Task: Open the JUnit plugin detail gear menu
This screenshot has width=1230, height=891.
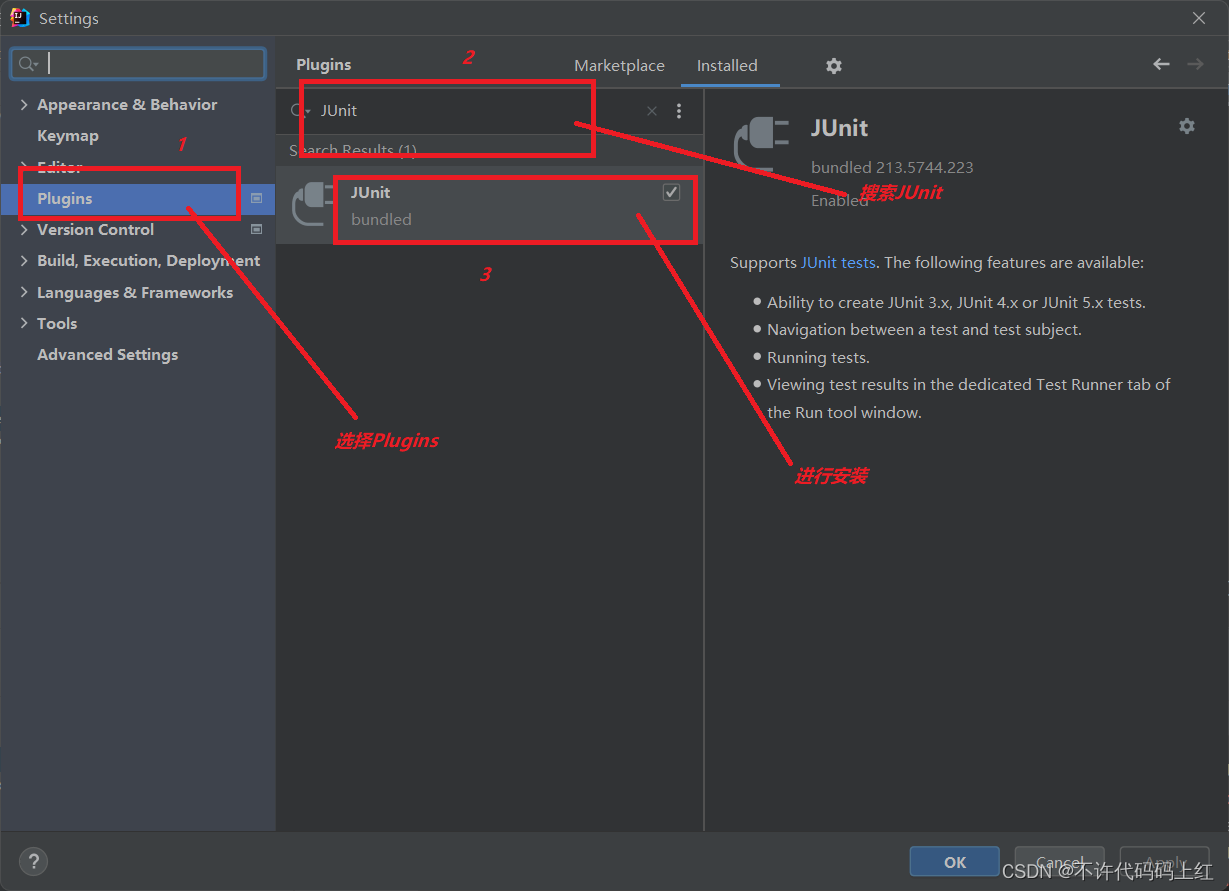Action: [x=1187, y=126]
